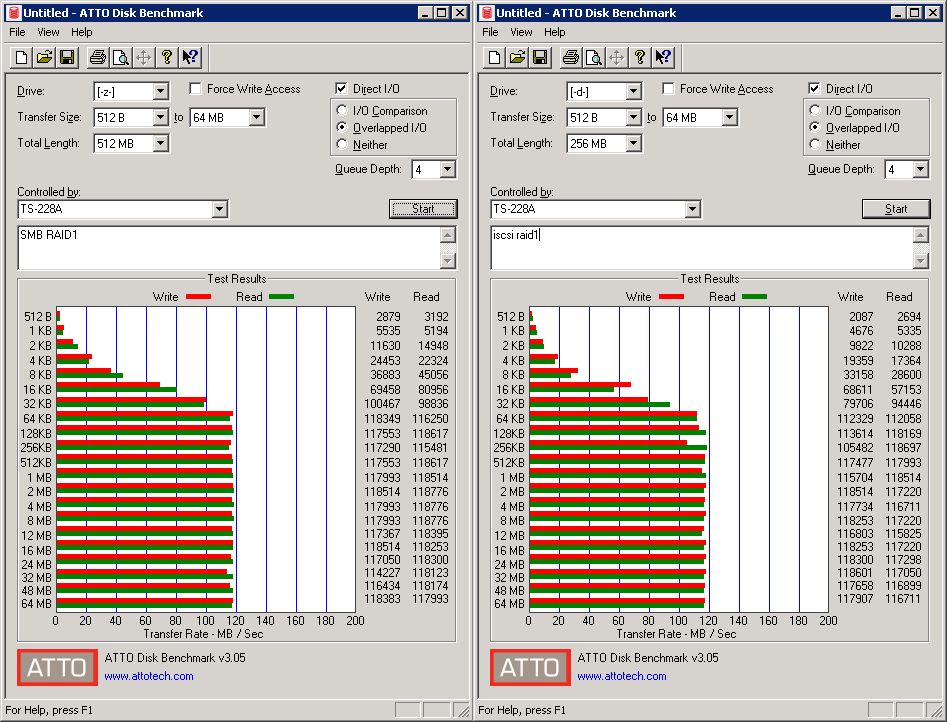Select Overlapped I/O radio in right window
Viewport: 947px width, 722px height.
pos(815,127)
